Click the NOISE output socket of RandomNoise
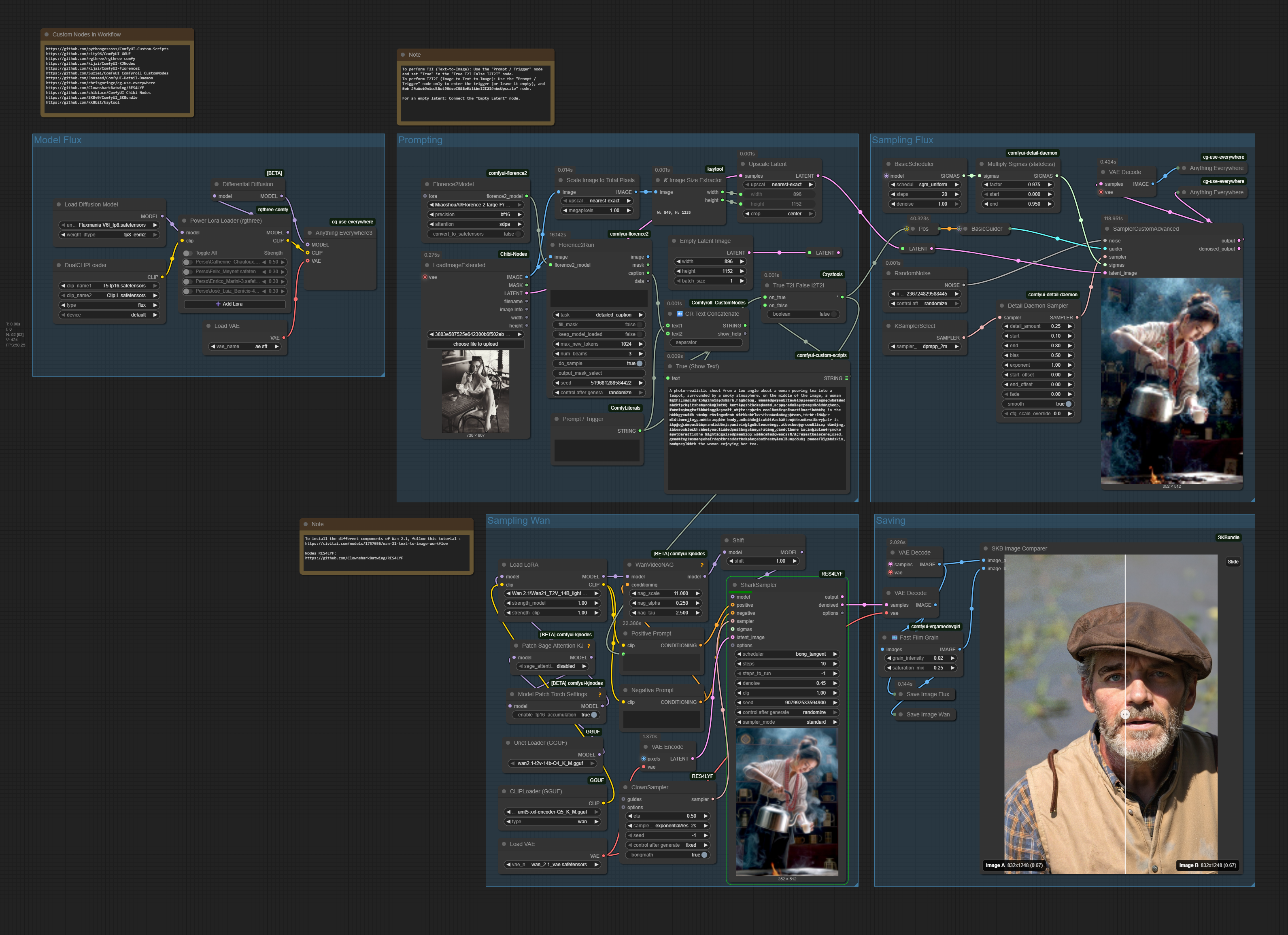 [x=964, y=285]
